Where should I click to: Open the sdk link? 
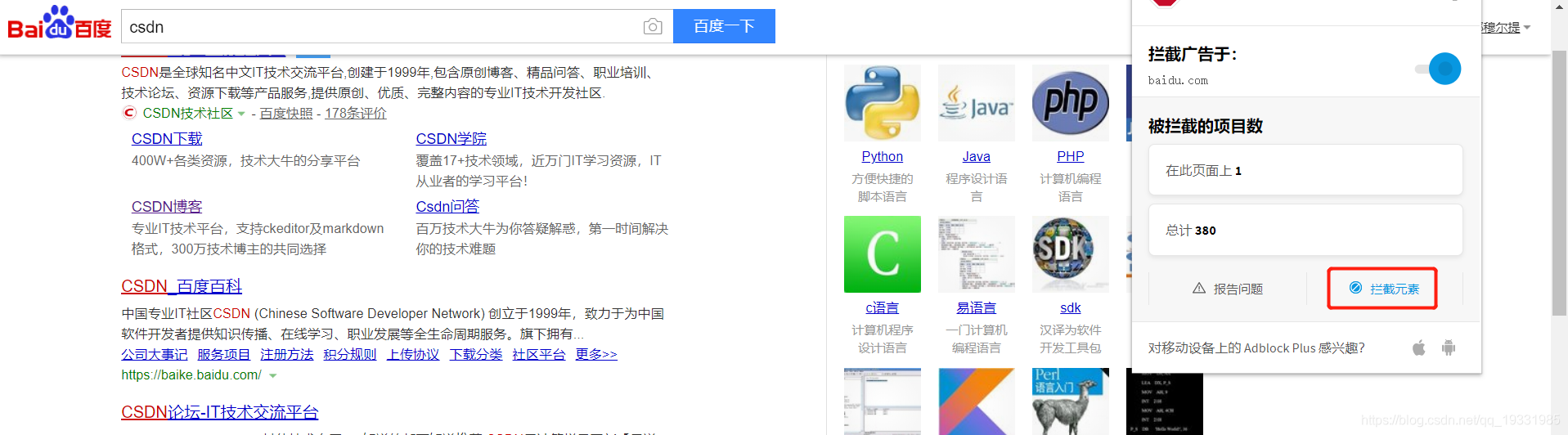(1071, 307)
